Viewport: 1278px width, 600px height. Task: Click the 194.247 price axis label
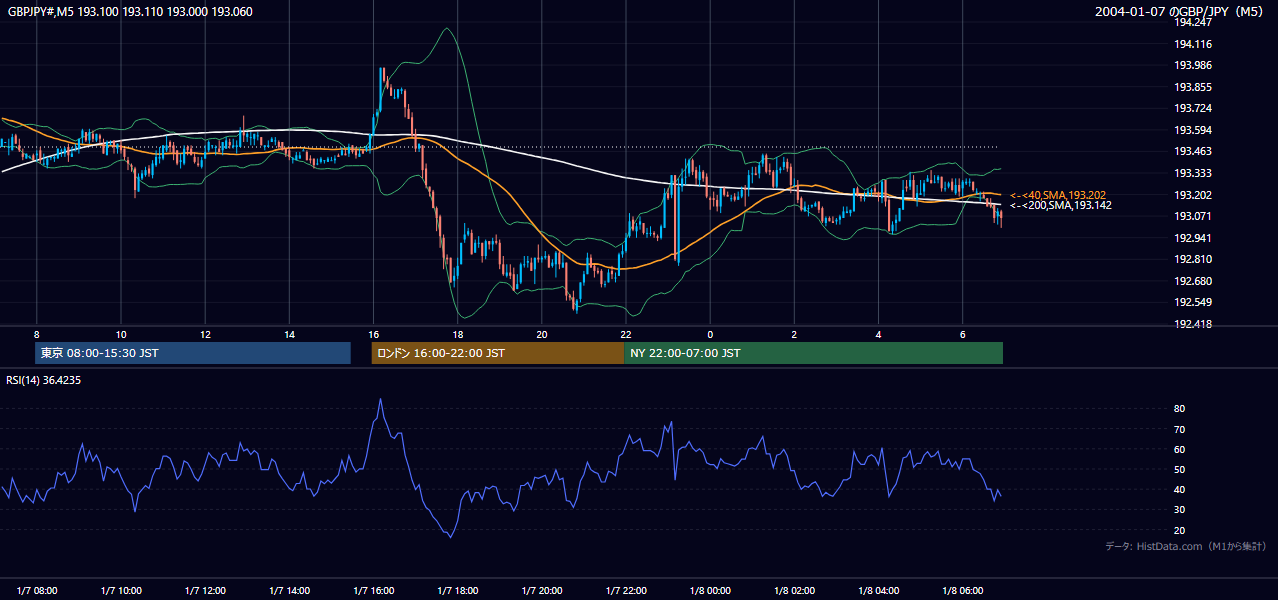pyautogui.click(x=1193, y=22)
